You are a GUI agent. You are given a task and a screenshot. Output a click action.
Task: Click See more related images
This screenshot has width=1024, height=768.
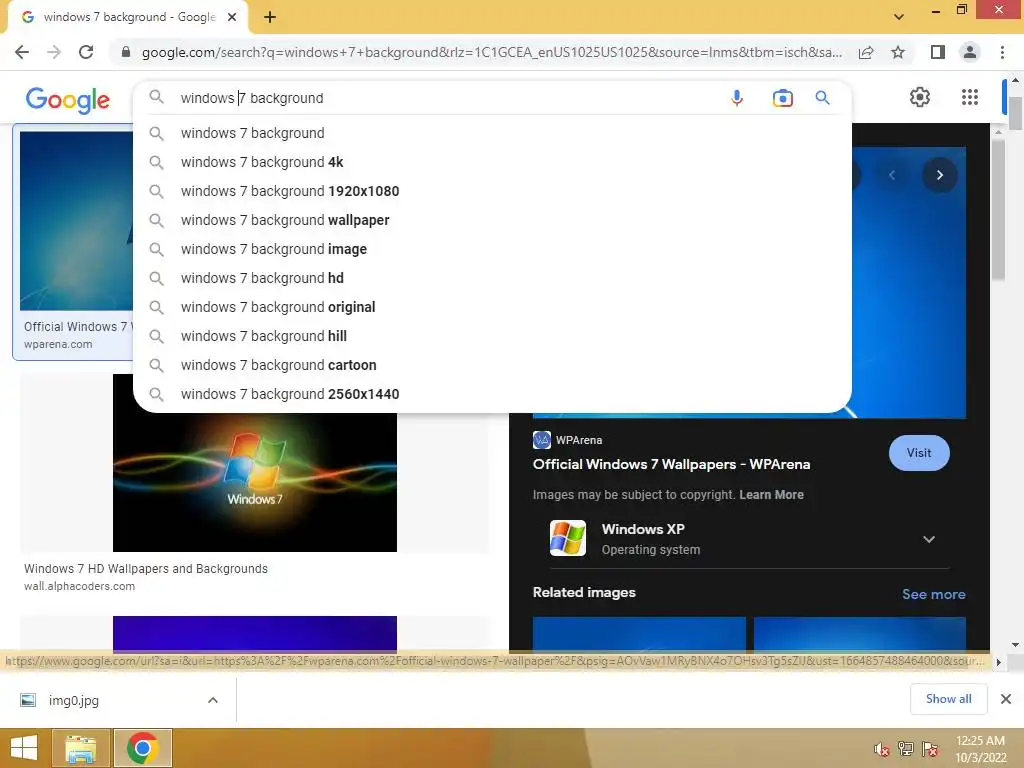click(x=933, y=594)
